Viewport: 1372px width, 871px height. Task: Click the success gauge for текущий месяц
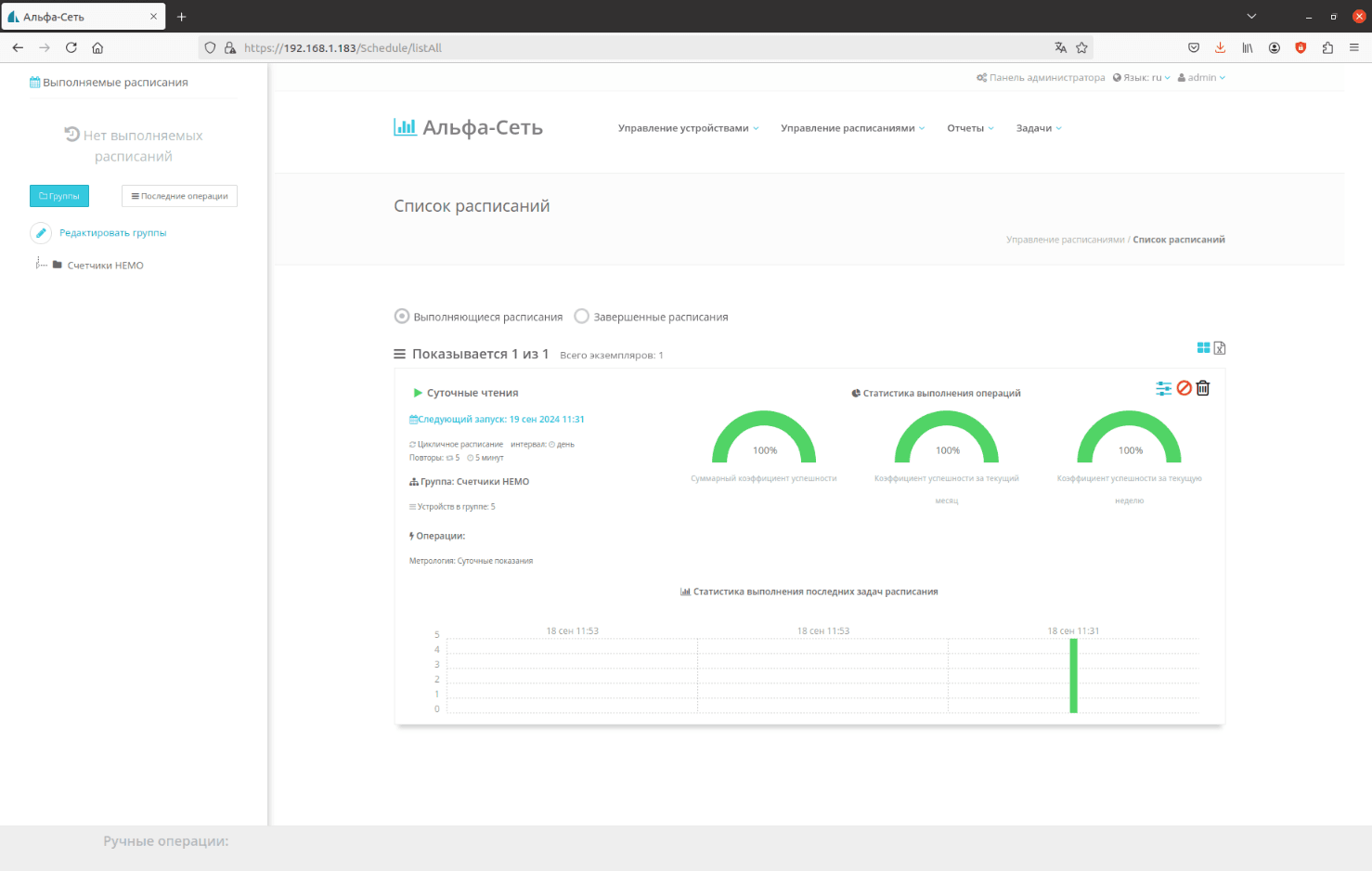point(947,437)
